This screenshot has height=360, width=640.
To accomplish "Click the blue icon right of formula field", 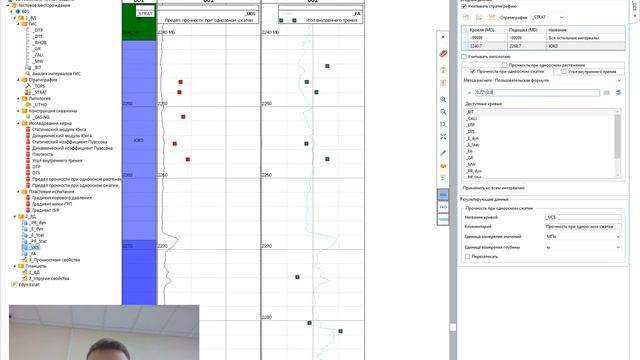I will (x=618, y=93).
